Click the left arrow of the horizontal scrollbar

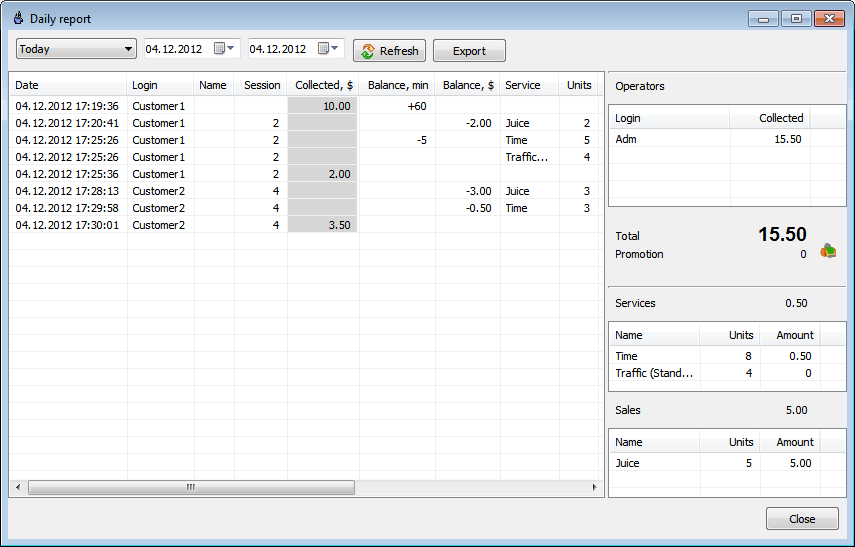(x=18, y=488)
